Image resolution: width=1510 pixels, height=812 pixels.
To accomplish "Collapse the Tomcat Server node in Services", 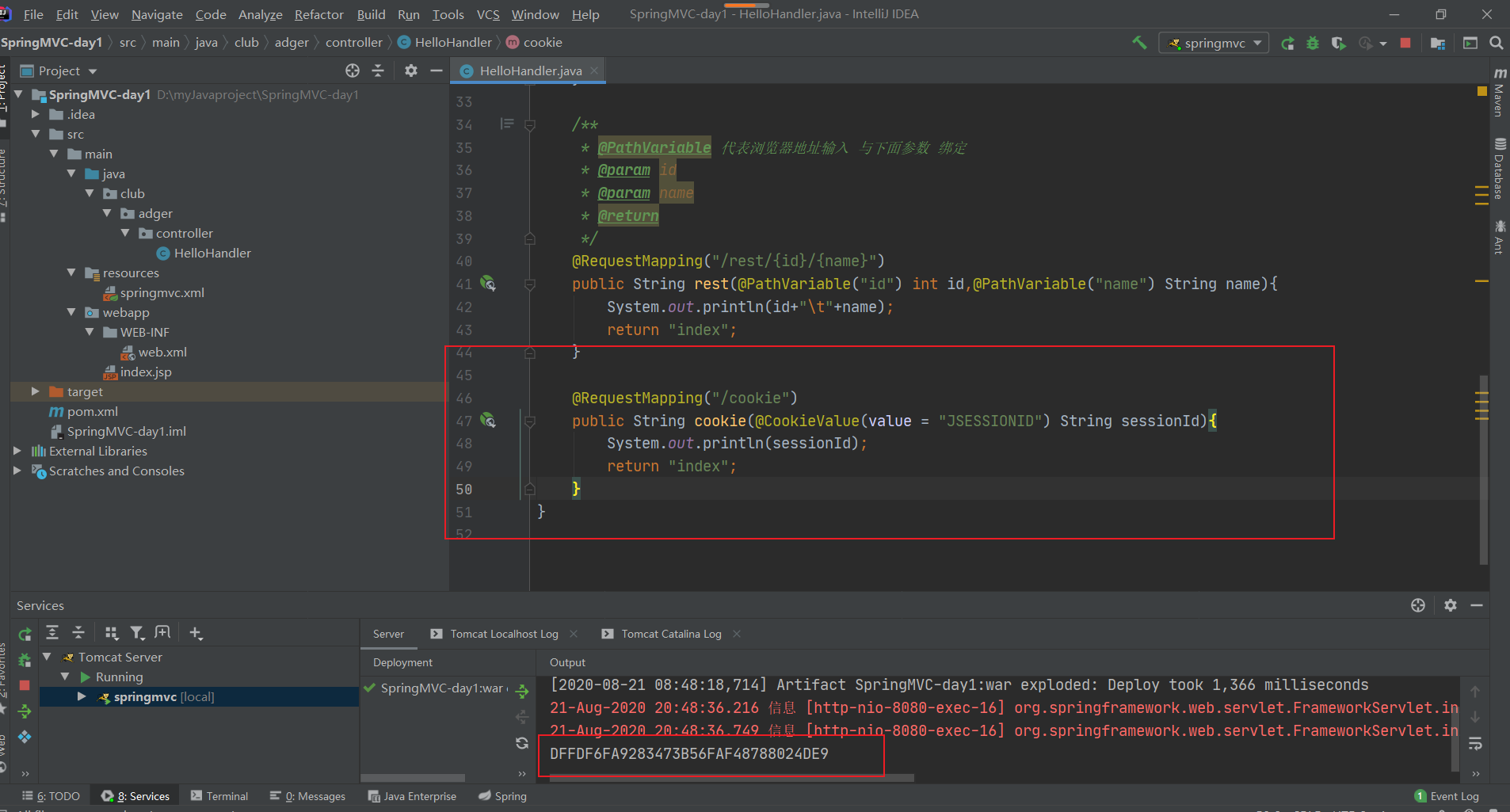I will pos(47,657).
